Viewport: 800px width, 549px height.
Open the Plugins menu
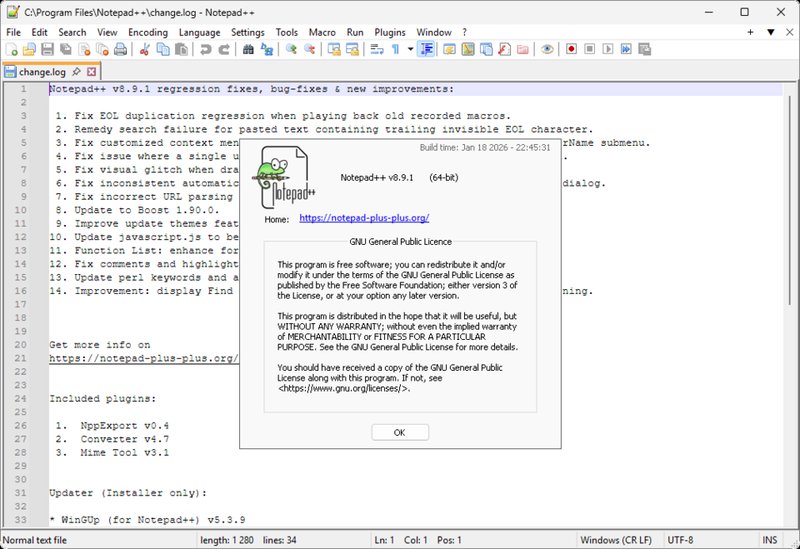click(x=390, y=32)
